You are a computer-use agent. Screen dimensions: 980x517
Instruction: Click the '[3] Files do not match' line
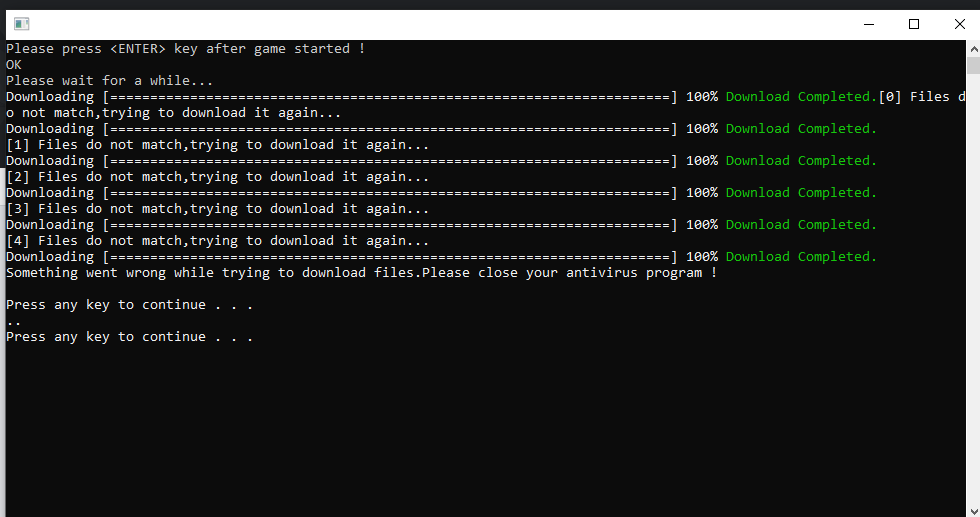[218, 209]
